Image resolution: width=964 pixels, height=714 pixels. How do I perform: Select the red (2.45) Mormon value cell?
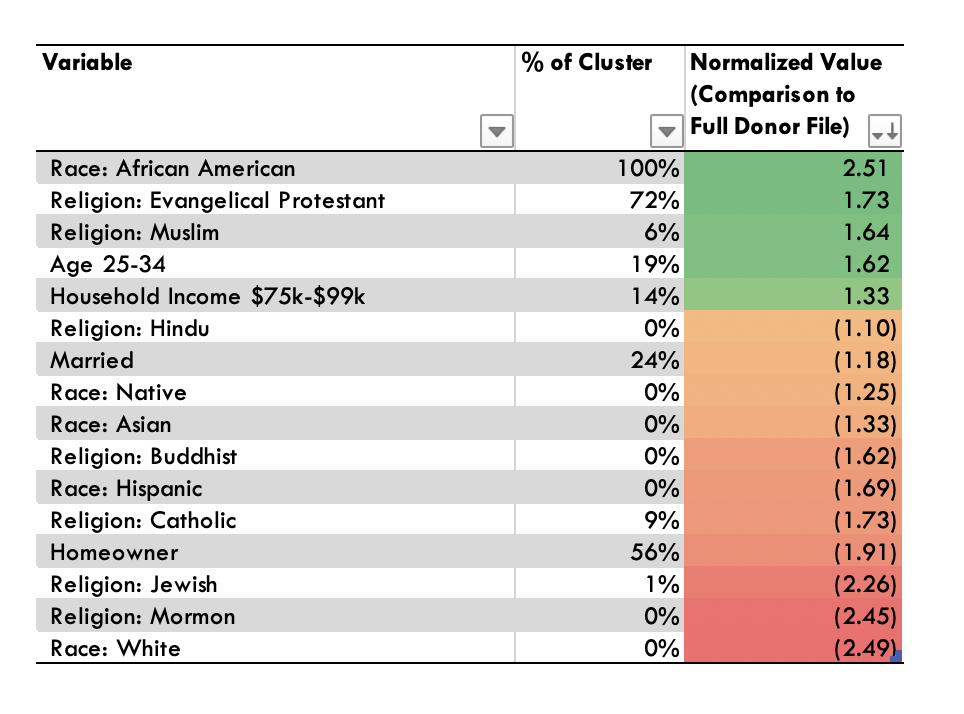pos(793,616)
